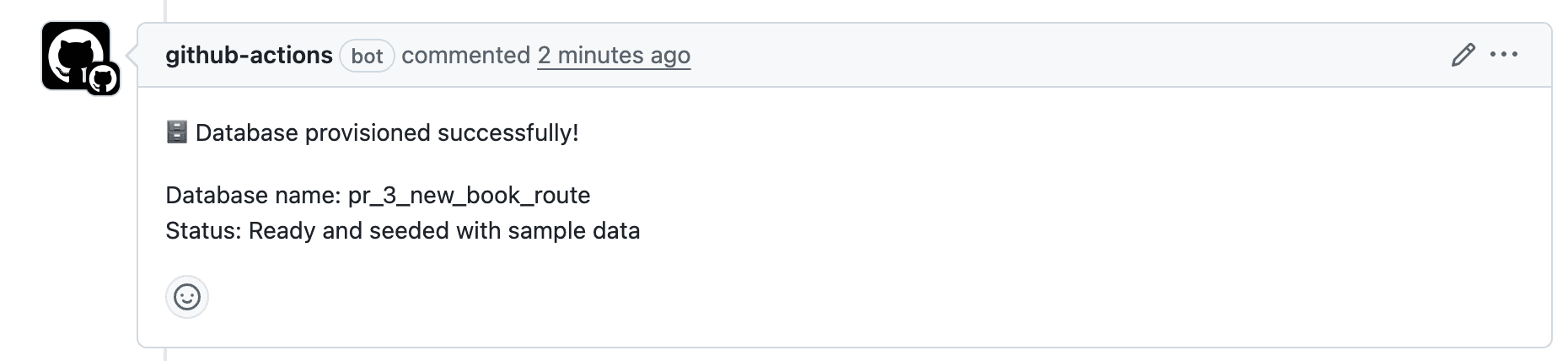This screenshot has width=1568, height=361.
Task: Click the timeline line above the comment
Action: pos(165,10)
